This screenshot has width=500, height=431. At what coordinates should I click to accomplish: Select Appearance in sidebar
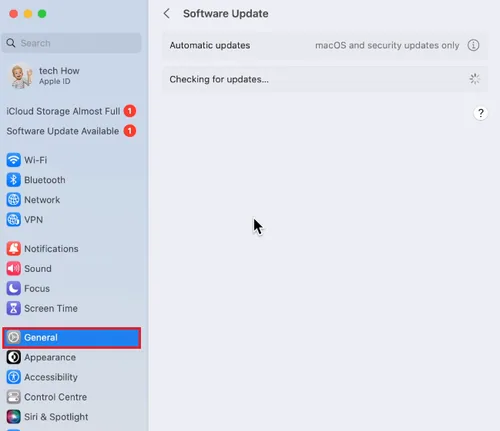[x=71, y=357]
